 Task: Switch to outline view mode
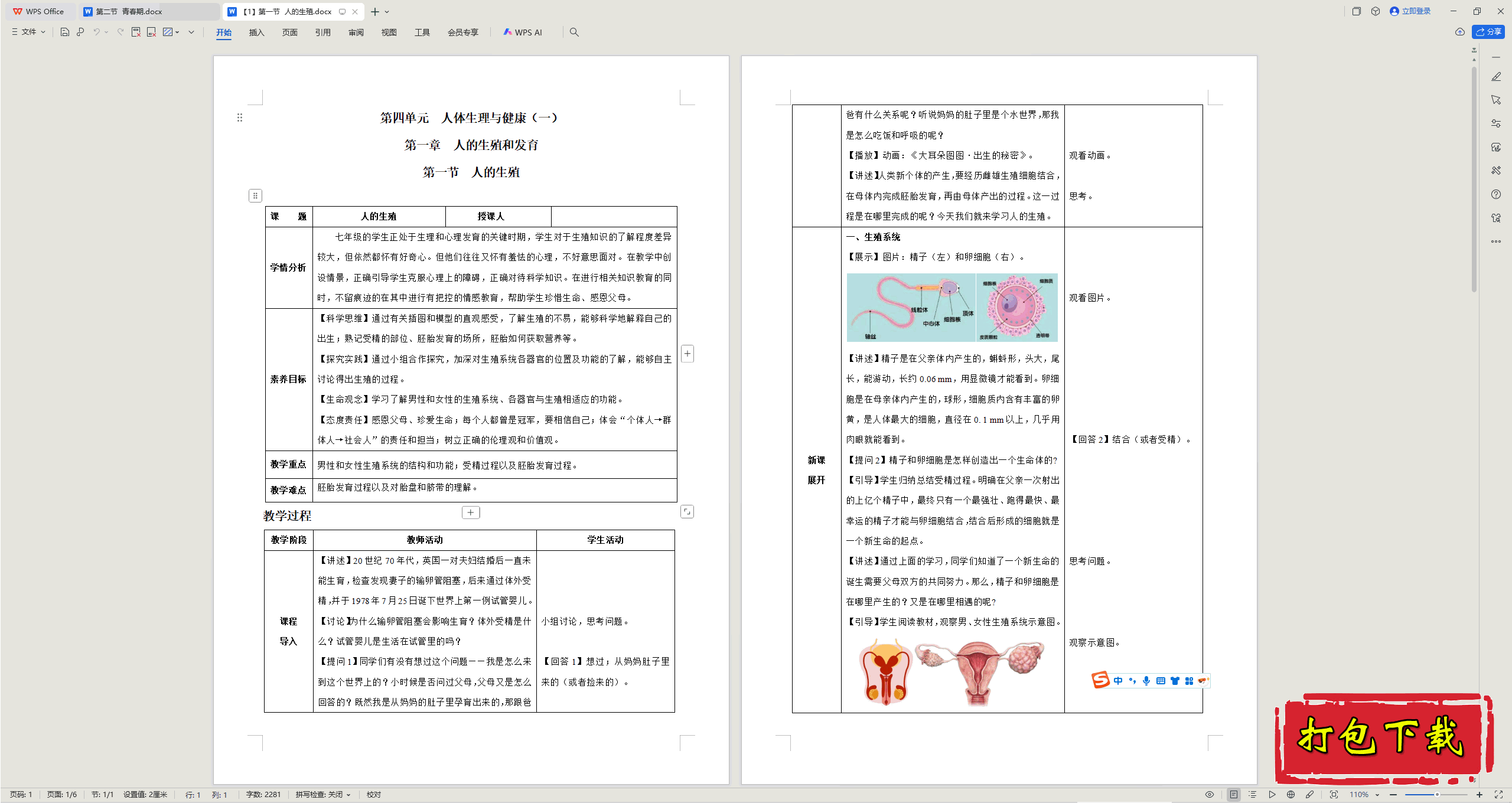click(x=1252, y=795)
